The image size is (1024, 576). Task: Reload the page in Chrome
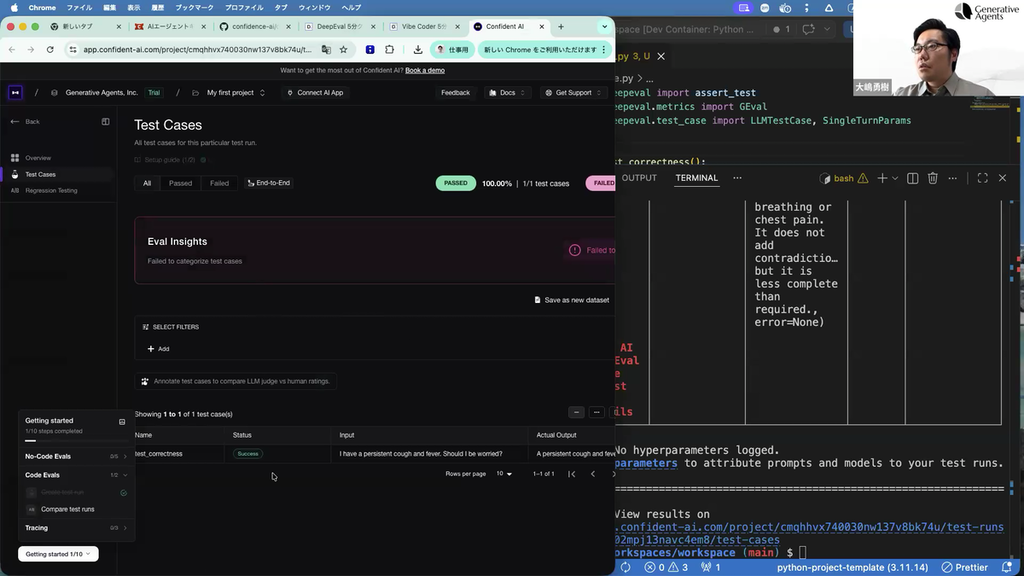point(50,50)
